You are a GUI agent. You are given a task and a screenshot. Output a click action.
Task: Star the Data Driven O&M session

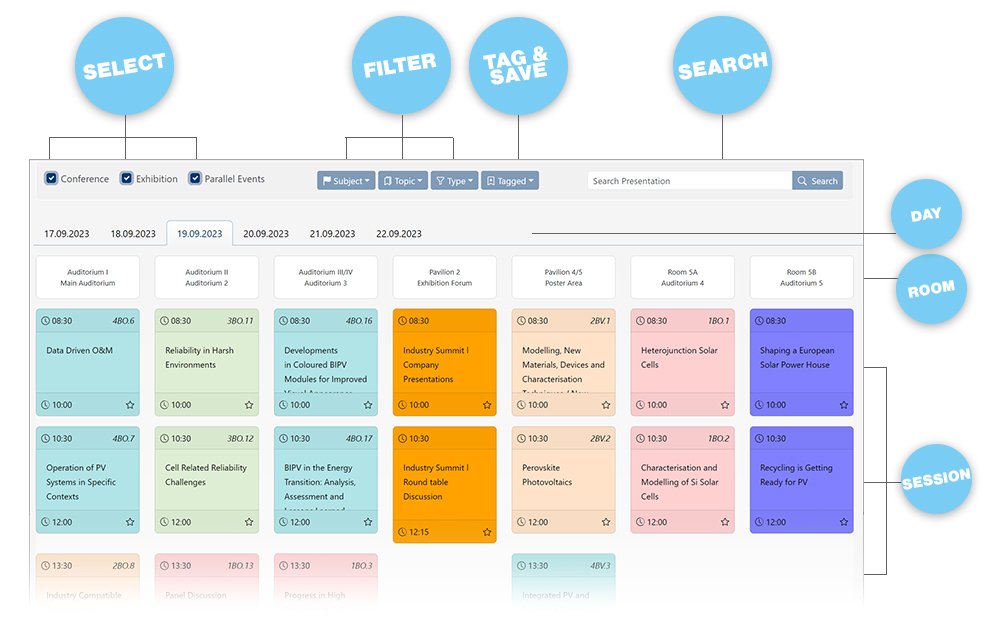tap(130, 405)
